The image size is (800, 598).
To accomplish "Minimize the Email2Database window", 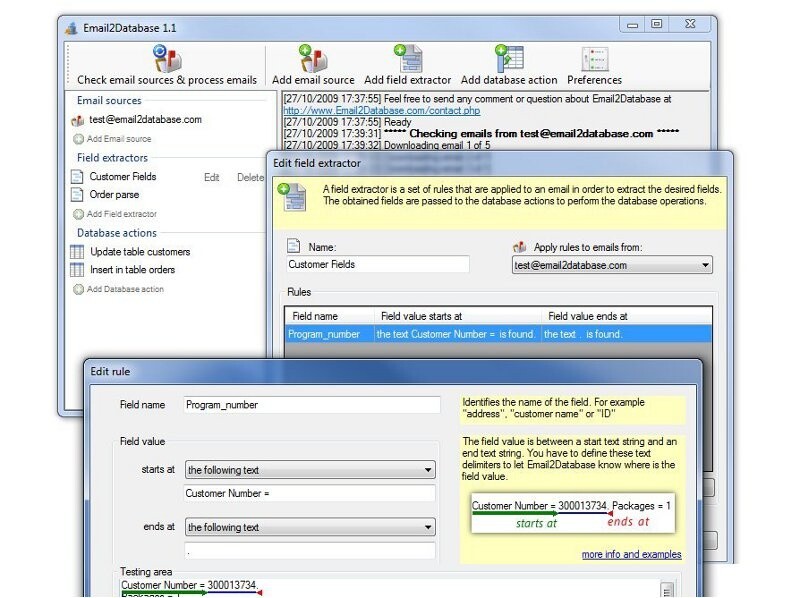I will click(632, 24).
